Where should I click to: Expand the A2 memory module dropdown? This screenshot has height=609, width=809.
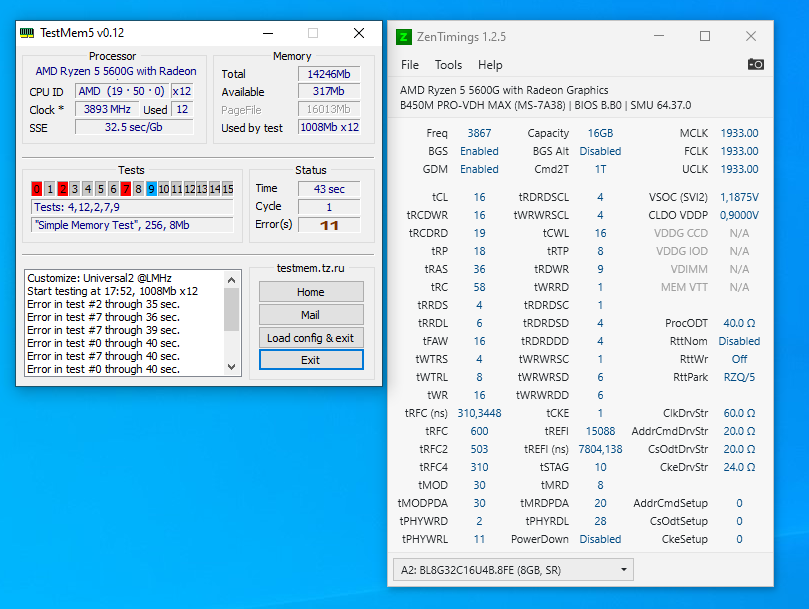coord(513,570)
